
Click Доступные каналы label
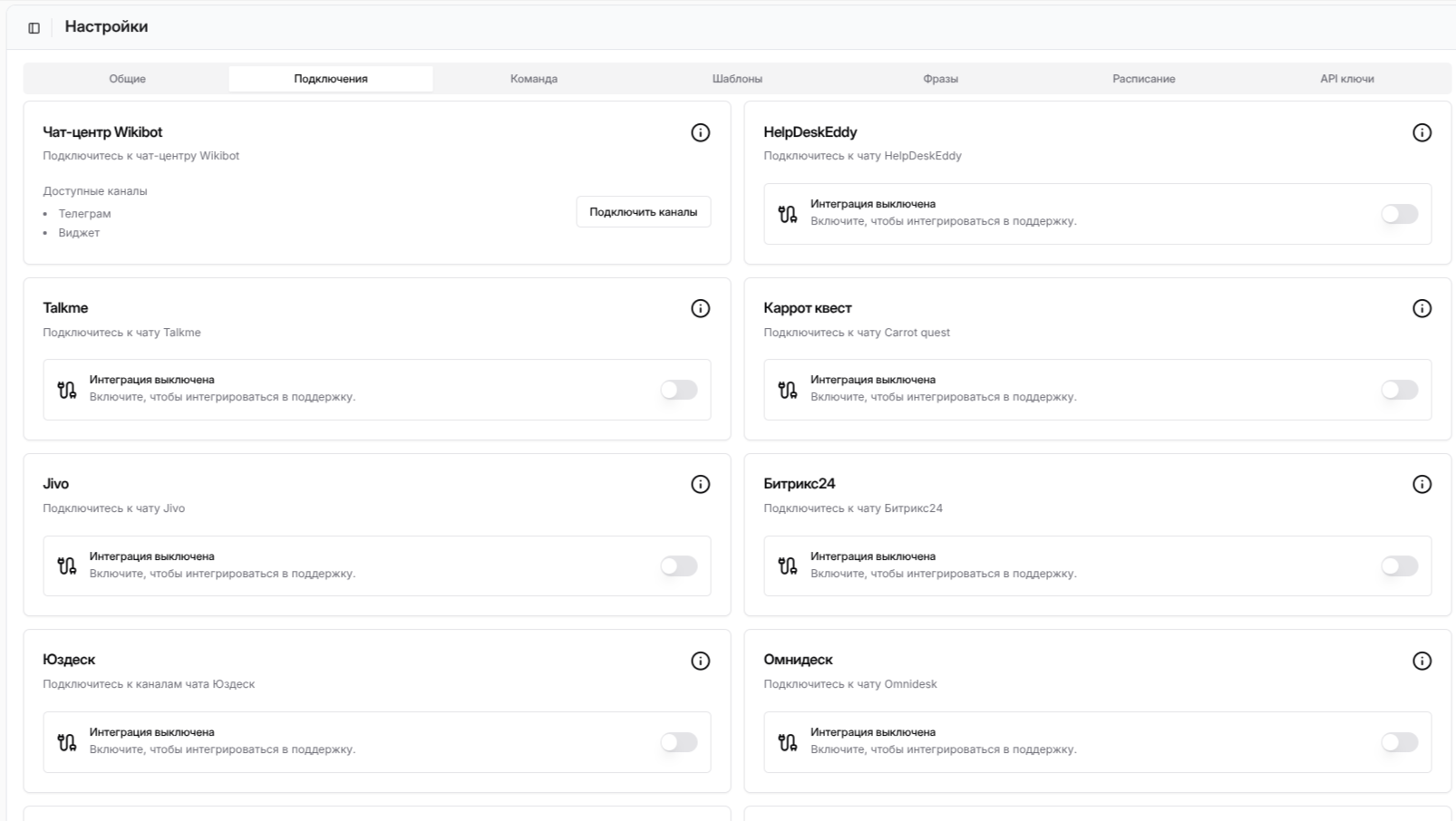pos(95,191)
